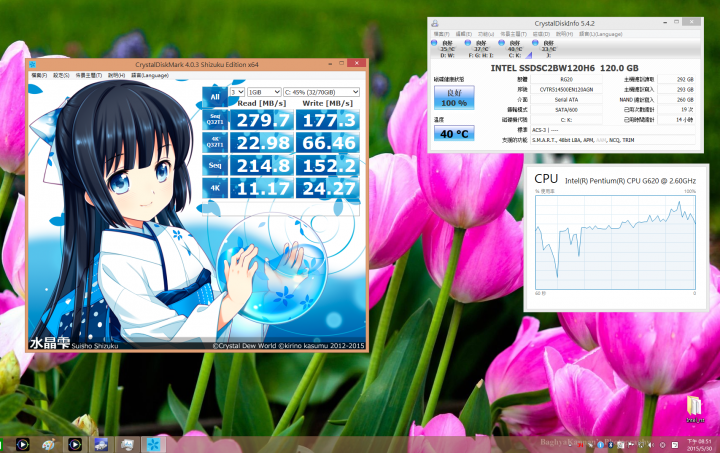Open the Theme(T) menu in CrystalDiskMark

click(x=89, y=75)
